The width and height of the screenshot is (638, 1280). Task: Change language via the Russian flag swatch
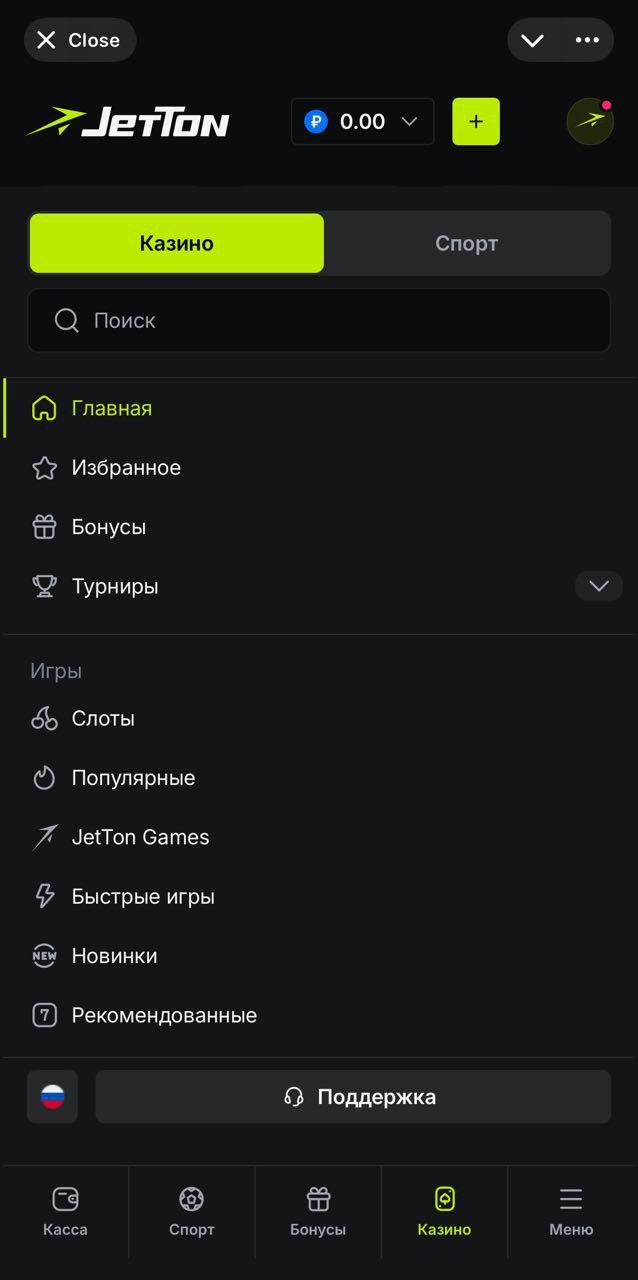tap(52, 1096)
